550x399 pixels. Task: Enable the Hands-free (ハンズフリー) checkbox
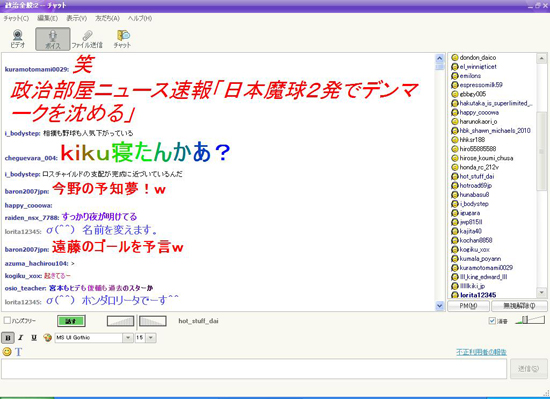pyautogui.click(x=7, y=320)
